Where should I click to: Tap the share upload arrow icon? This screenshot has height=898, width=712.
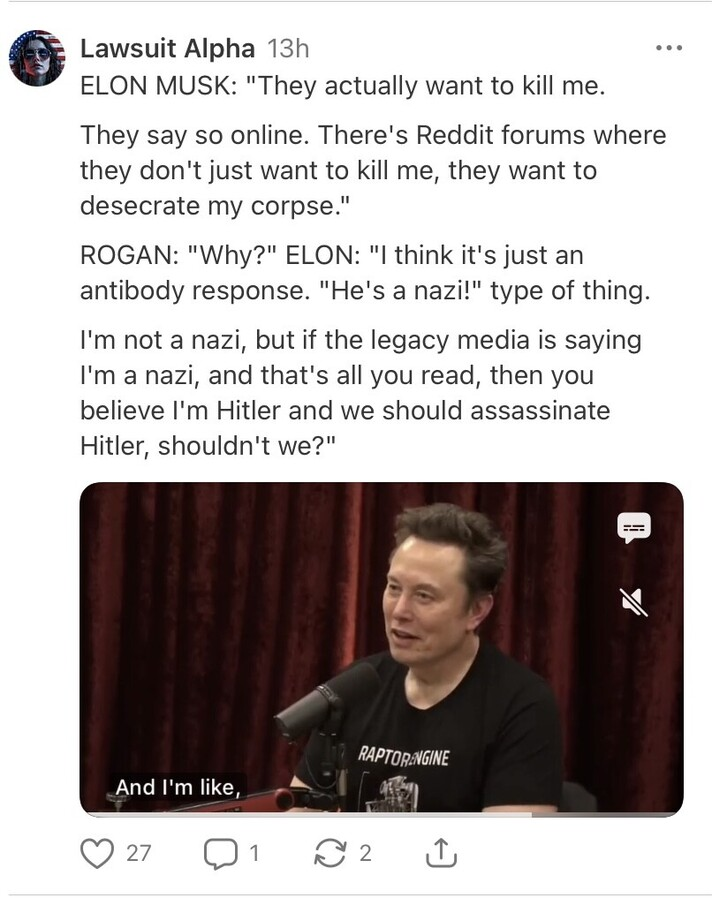(x=441, y=853)
